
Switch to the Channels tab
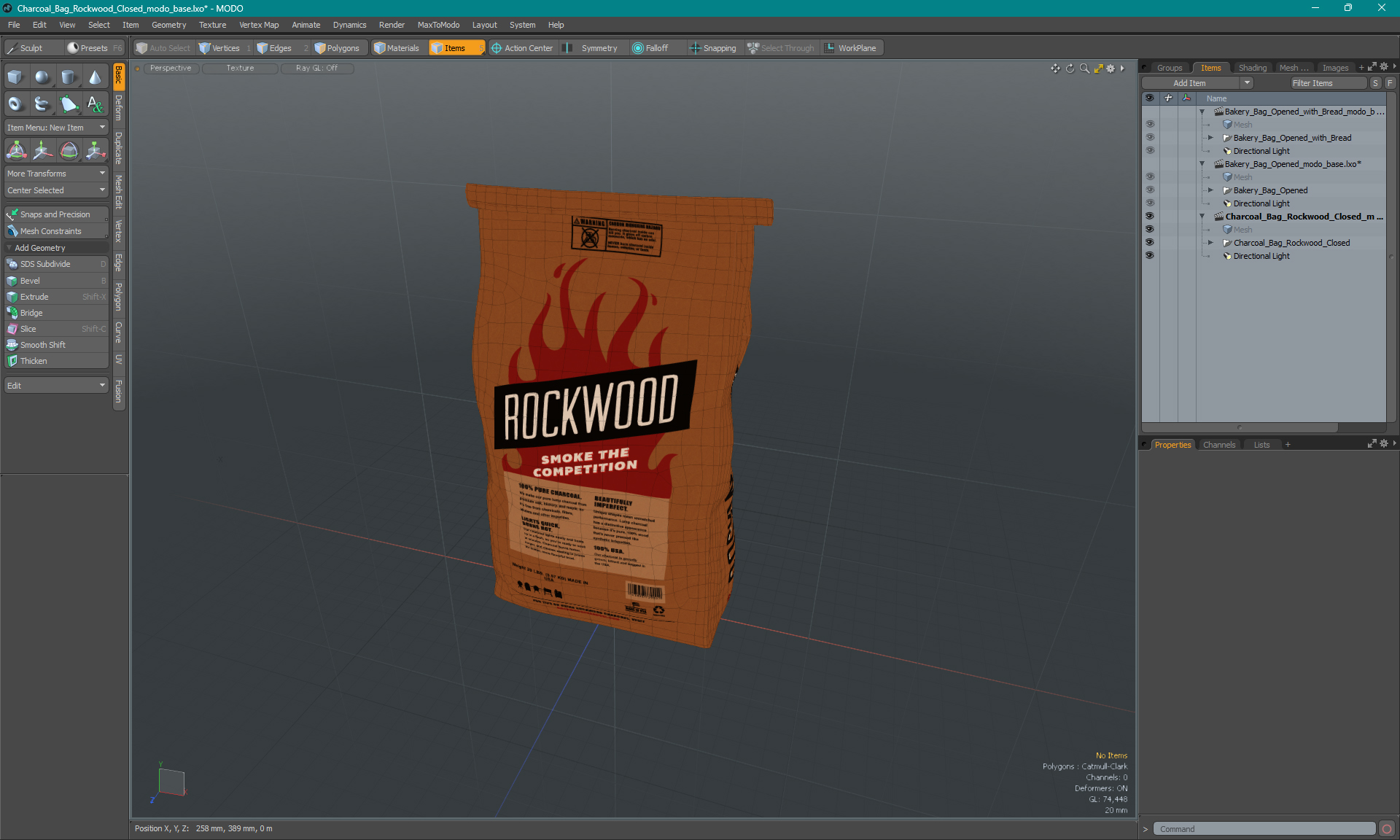pyautogui.click(x=1219, y=445)
